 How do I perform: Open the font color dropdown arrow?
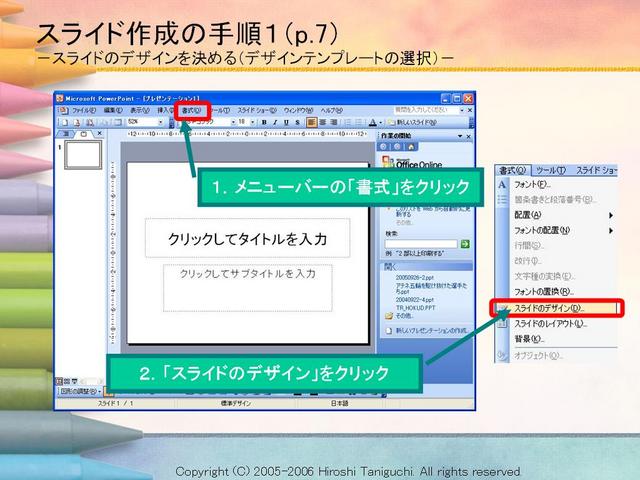[380, 122]
